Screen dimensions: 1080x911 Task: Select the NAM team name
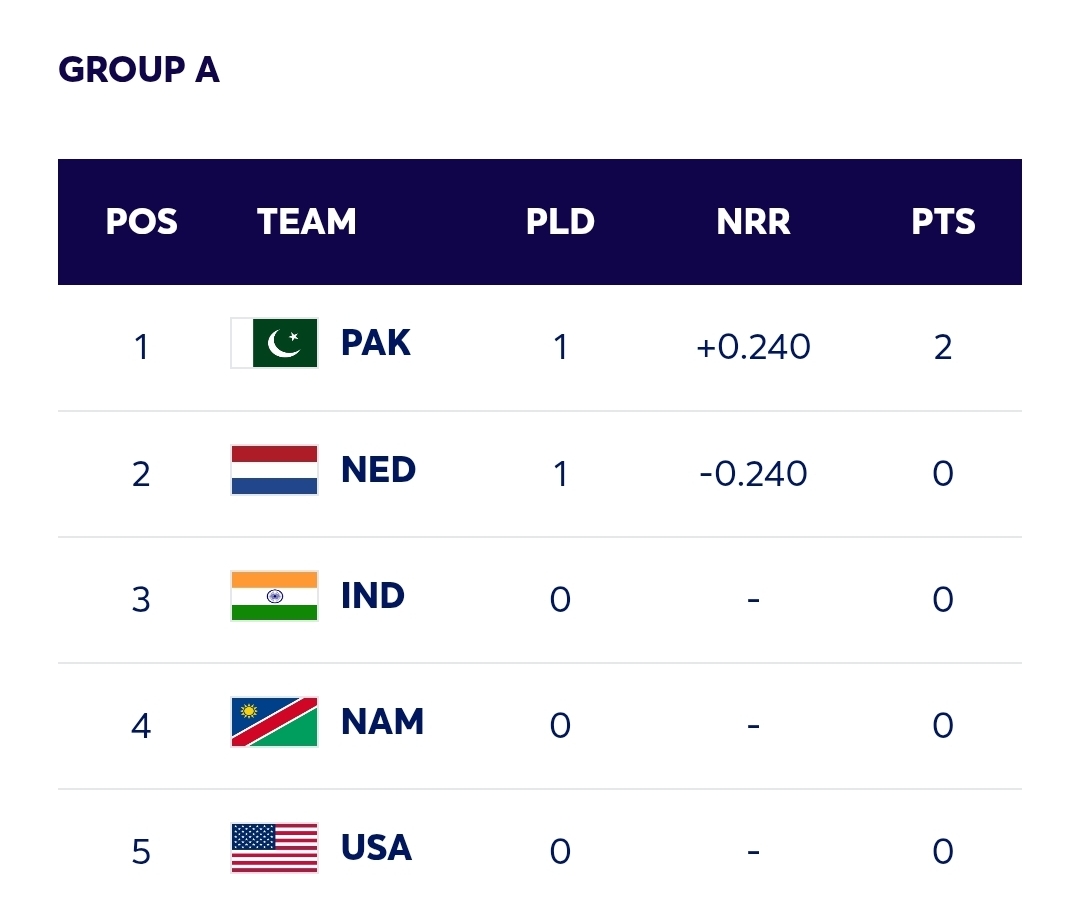click(x=382, y=722)
